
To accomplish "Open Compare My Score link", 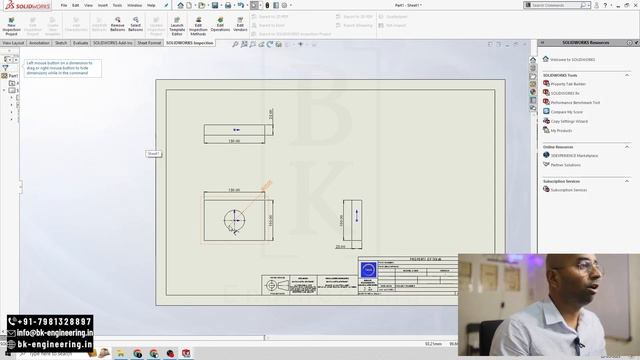I will click(567, 112).
